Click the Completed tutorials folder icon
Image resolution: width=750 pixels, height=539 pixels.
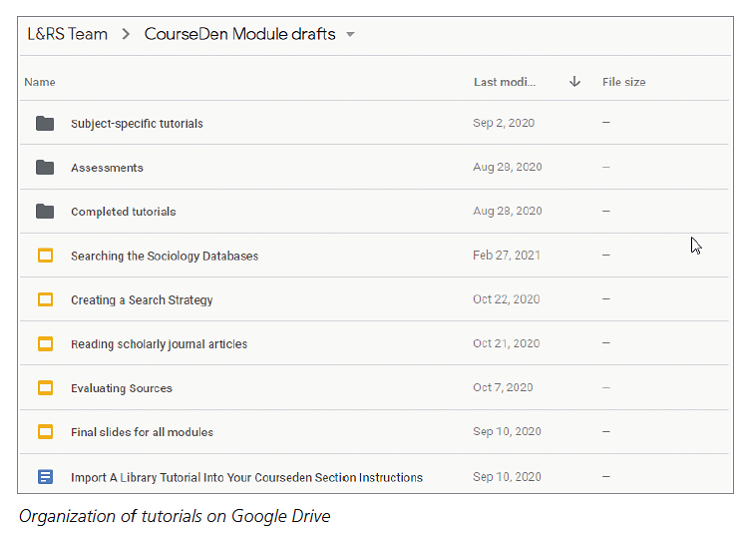click(45, 211)
